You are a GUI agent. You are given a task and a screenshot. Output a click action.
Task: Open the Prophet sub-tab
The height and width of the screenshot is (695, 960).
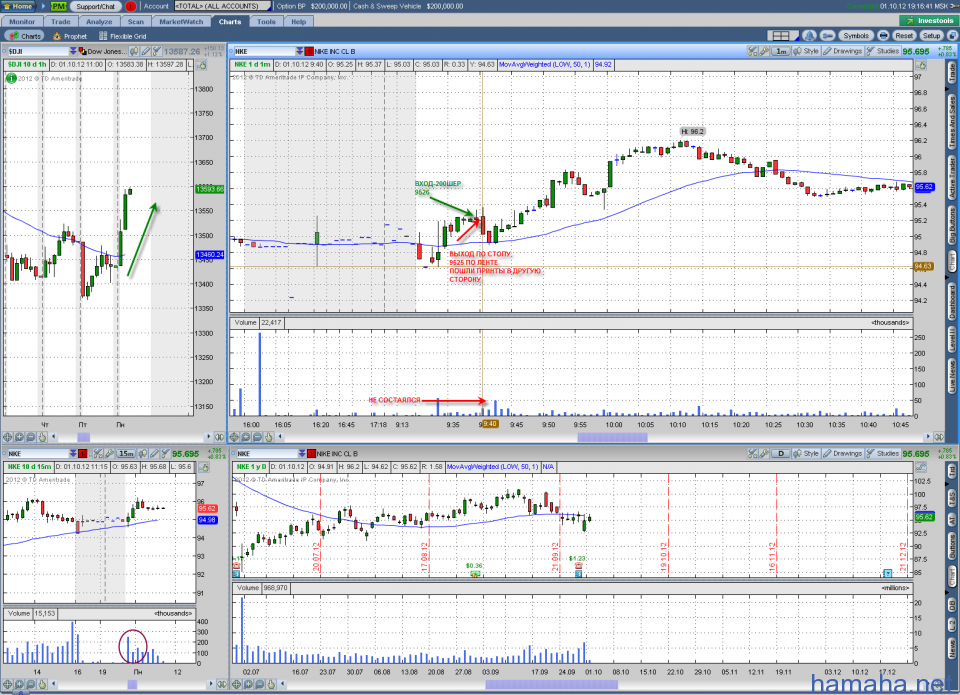70,36
